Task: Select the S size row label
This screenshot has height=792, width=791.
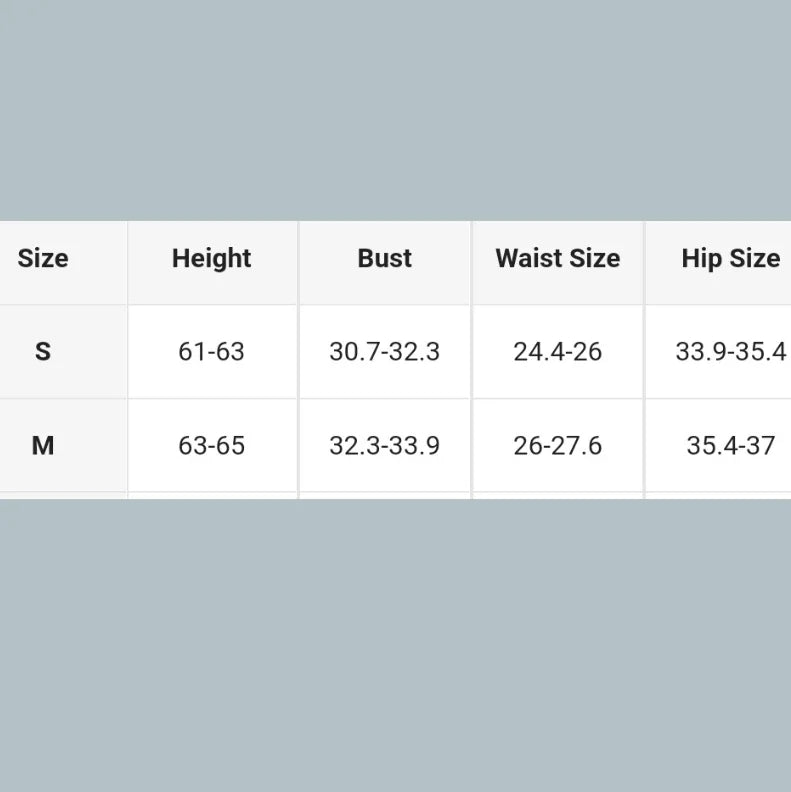Action: [43, 351]
